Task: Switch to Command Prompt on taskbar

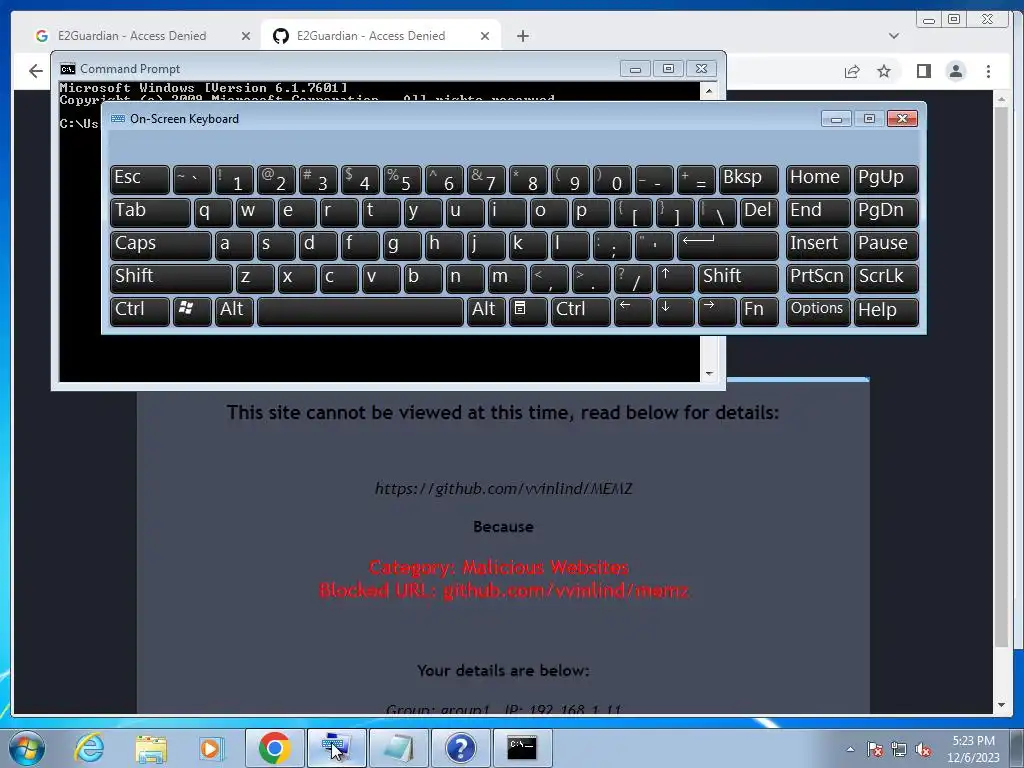Action: point(522,748)
